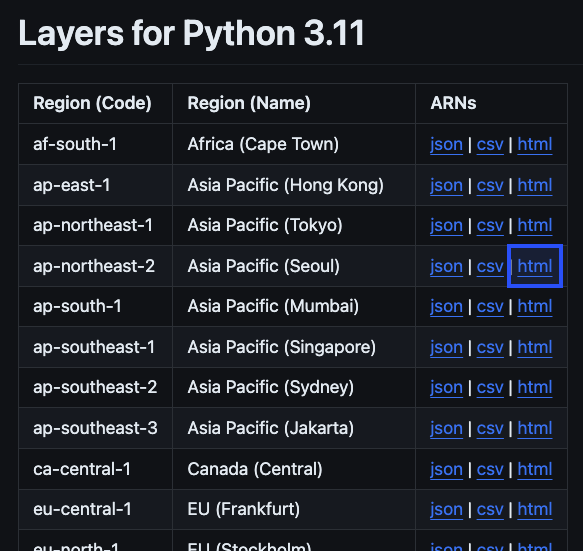Click the EU (Frankfurt) cell
Image resolution: width=583 pixels, height=551 pixels.
coord(294,509)
